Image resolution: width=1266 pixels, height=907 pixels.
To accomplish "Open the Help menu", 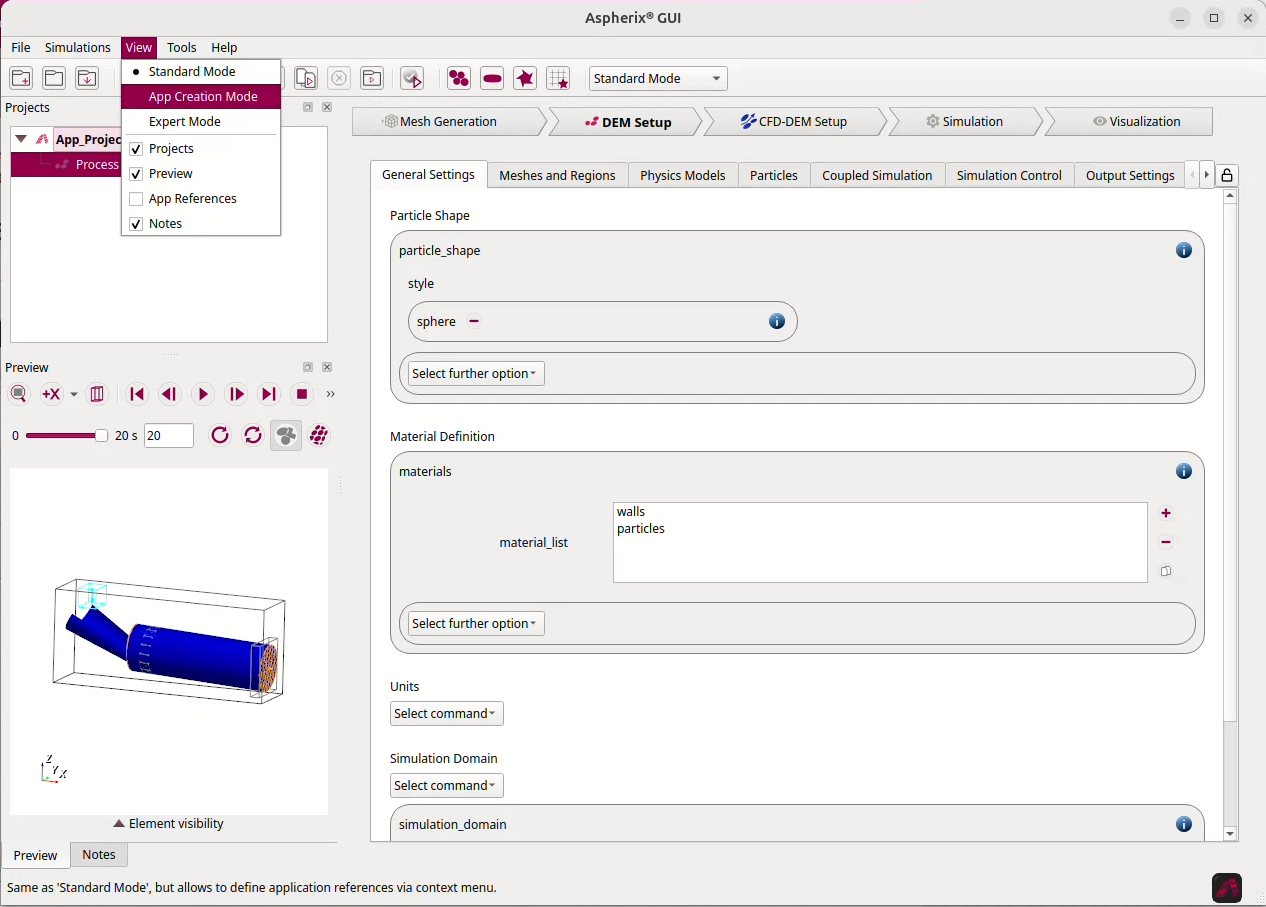I will 224,47.
